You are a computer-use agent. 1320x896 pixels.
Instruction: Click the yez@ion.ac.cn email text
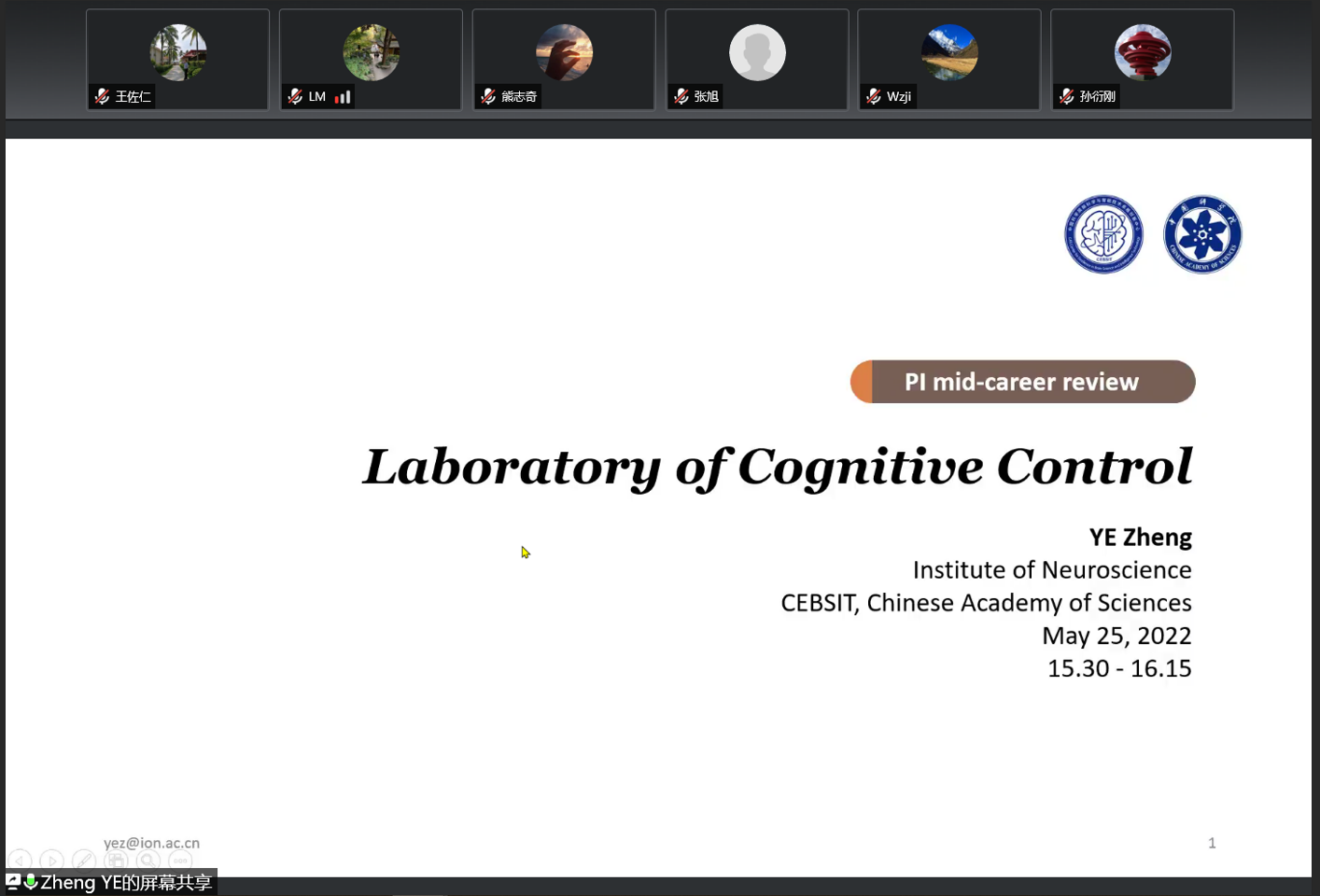(x=151, y=843)
